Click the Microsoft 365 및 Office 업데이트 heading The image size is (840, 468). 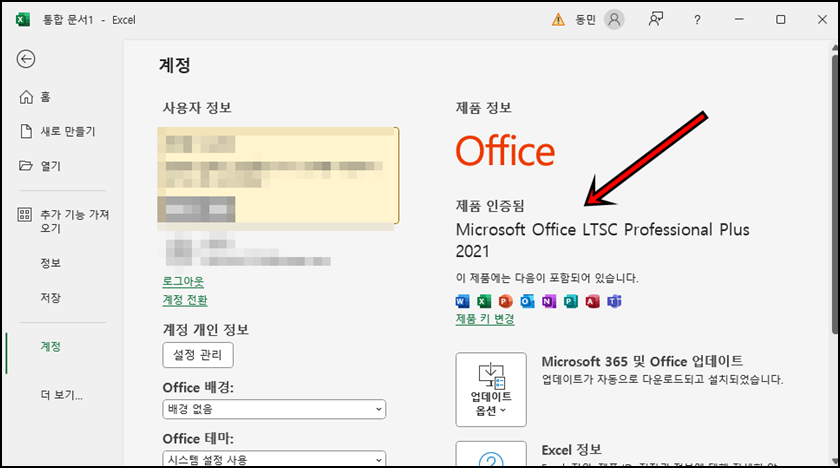pos(642,361)
